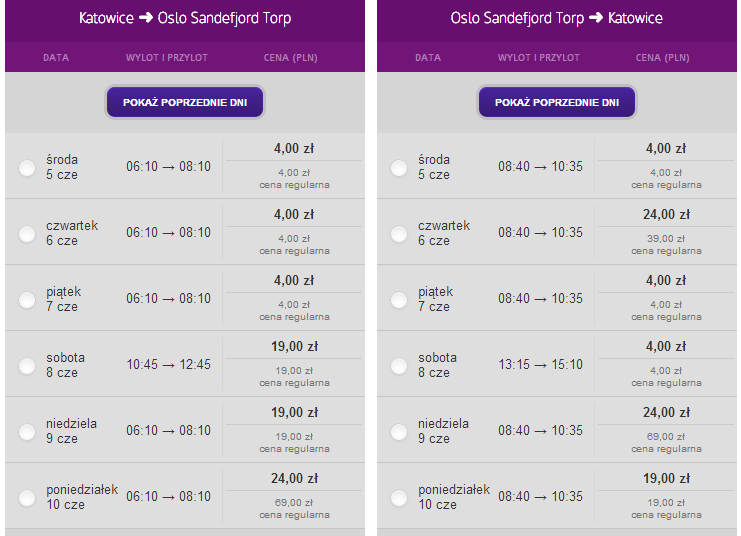This screenshot has width=741, height=536.
Task: Click CENA (PLN) column header in return table
Action: [663, 58]
